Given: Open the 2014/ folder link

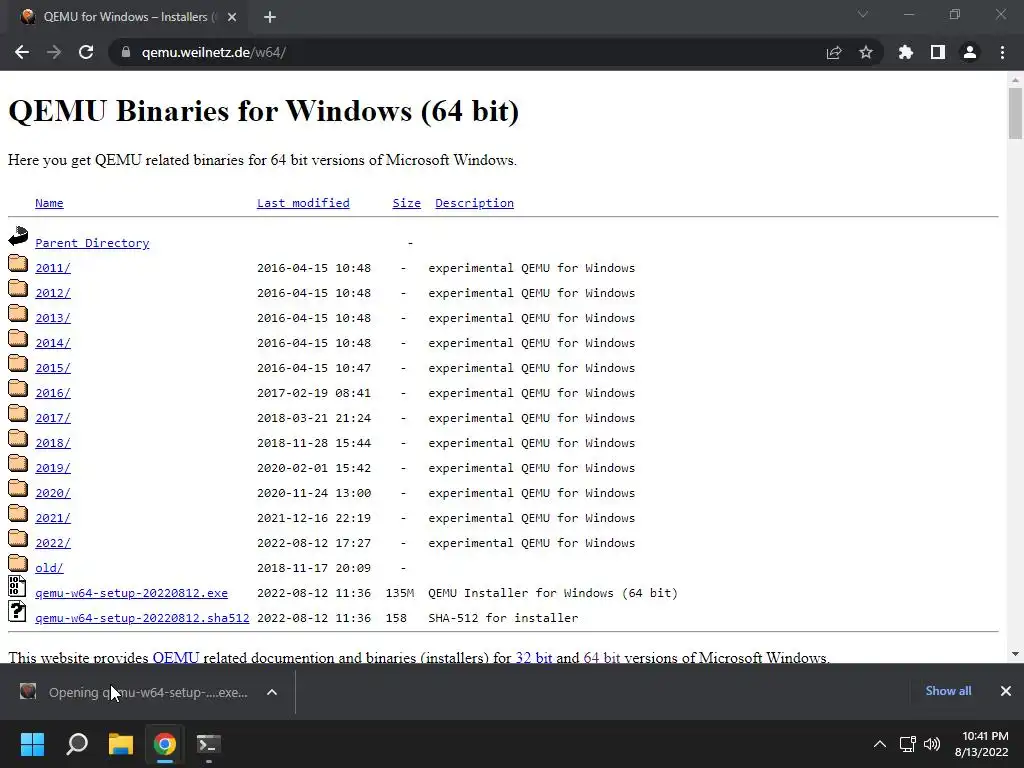Looking at the screenshot, I should [x=53, y=343].
